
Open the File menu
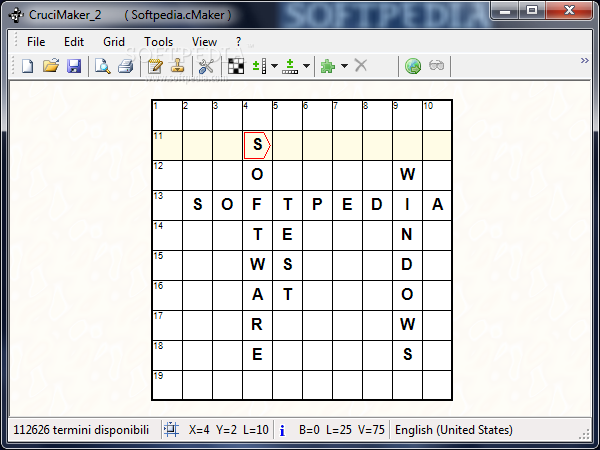36,42
